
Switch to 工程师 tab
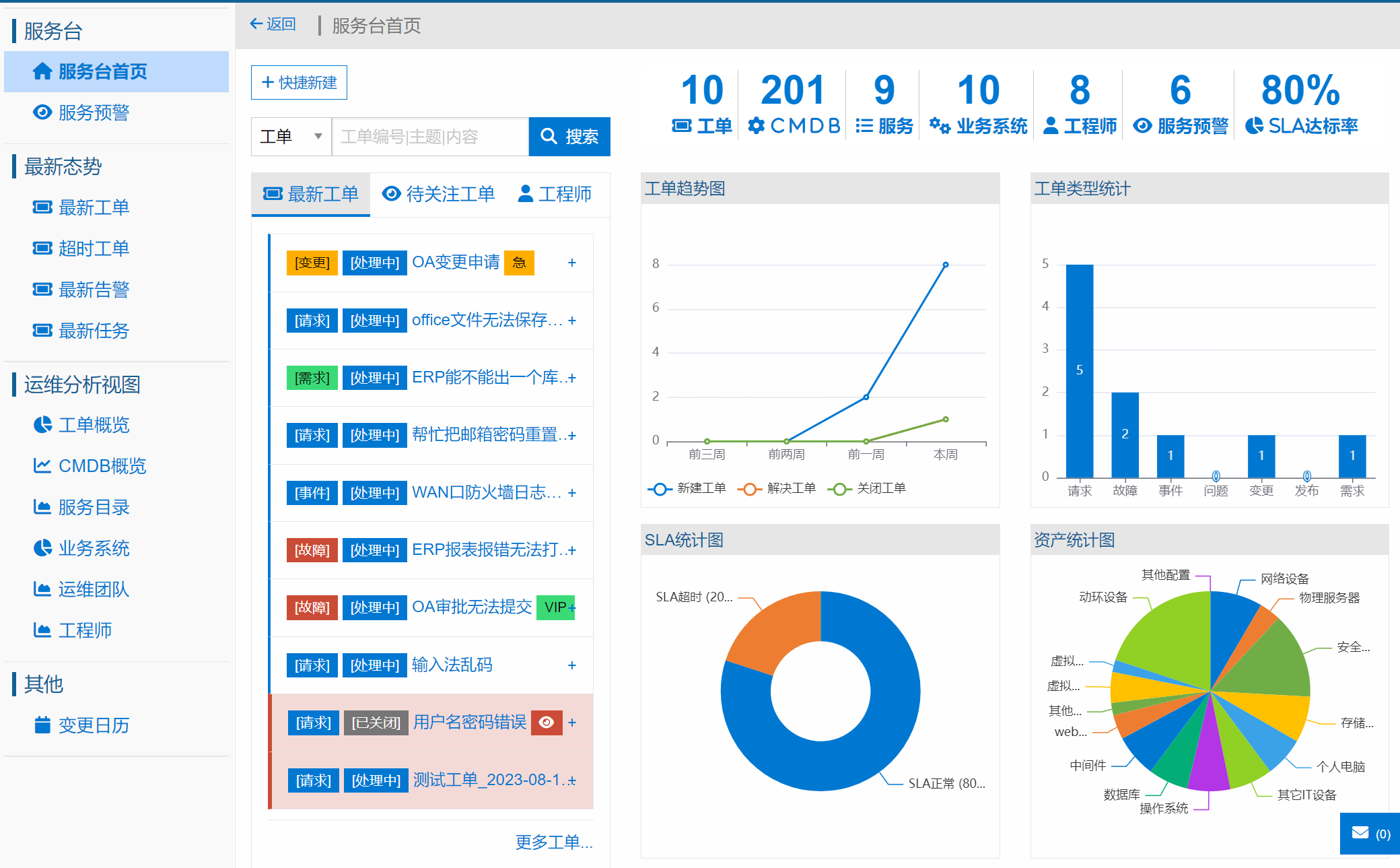tap(555, 195)
